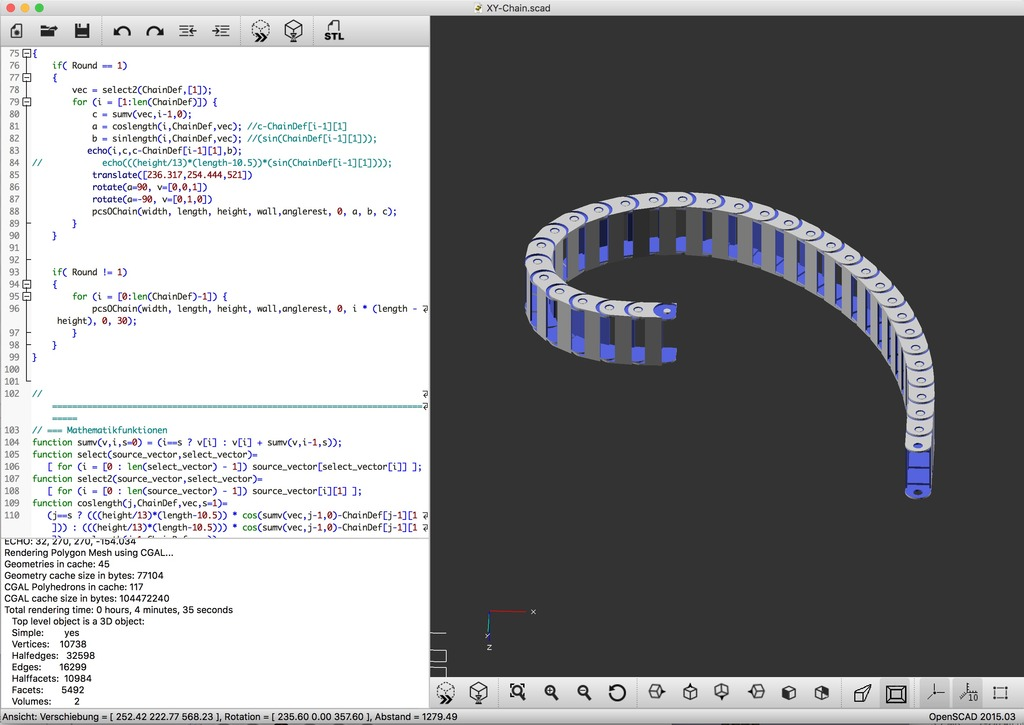Image resolution: width=1024 pixels, height=725 pixels.
Task: Save the current XY-Chain design
Action: point(82,31)
